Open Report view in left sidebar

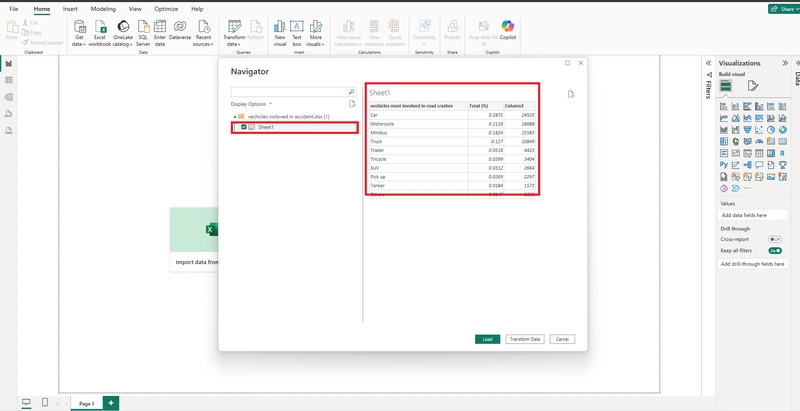9,63
